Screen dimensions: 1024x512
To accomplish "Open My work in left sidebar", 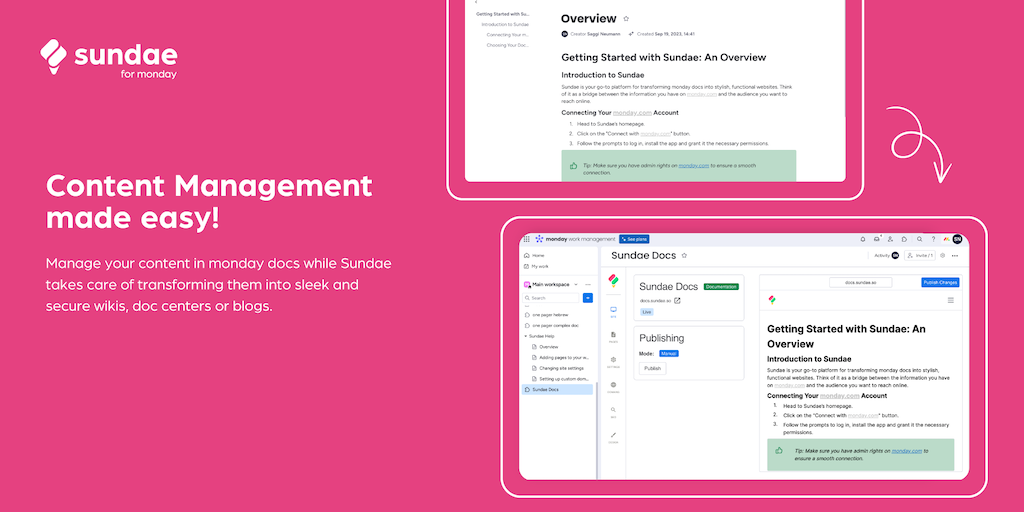I will [536, 266].
